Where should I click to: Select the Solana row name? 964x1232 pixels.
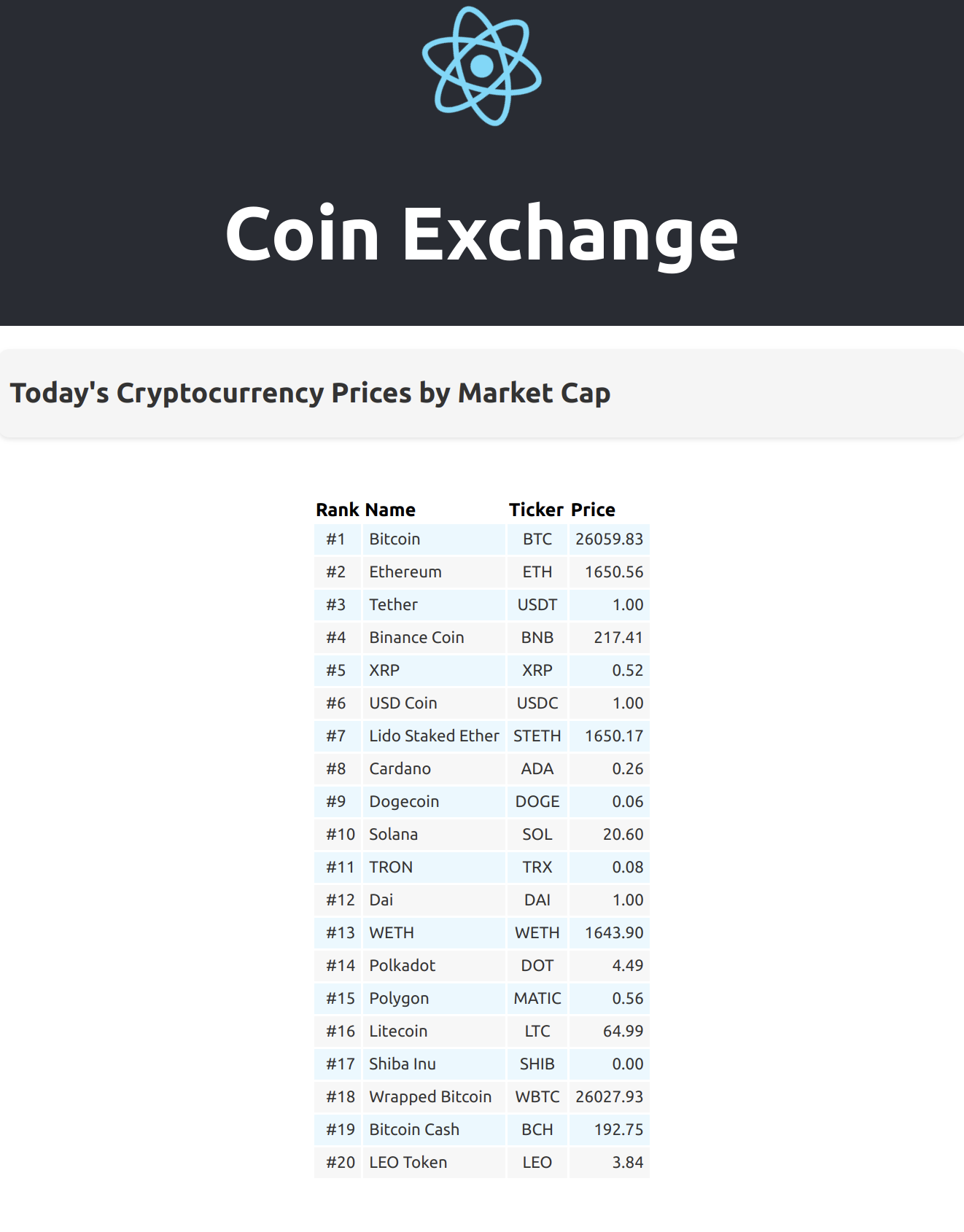[x=434, y=835]
